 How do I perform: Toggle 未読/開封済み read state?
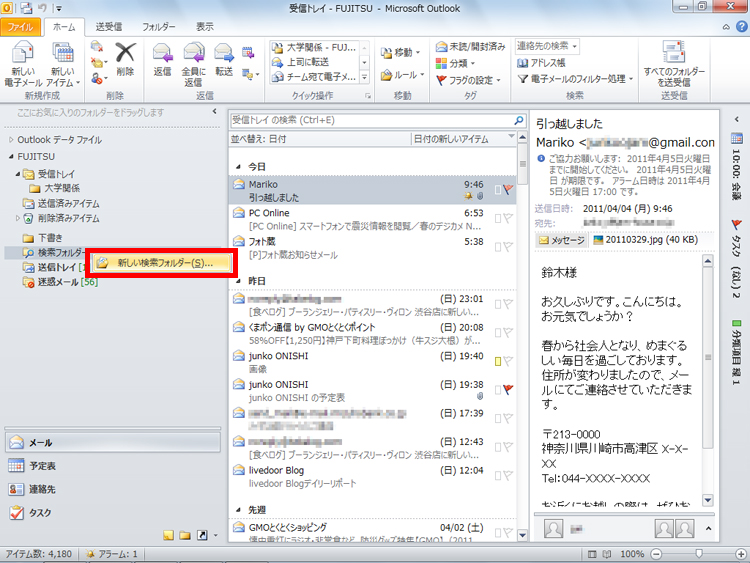(470, 46)
